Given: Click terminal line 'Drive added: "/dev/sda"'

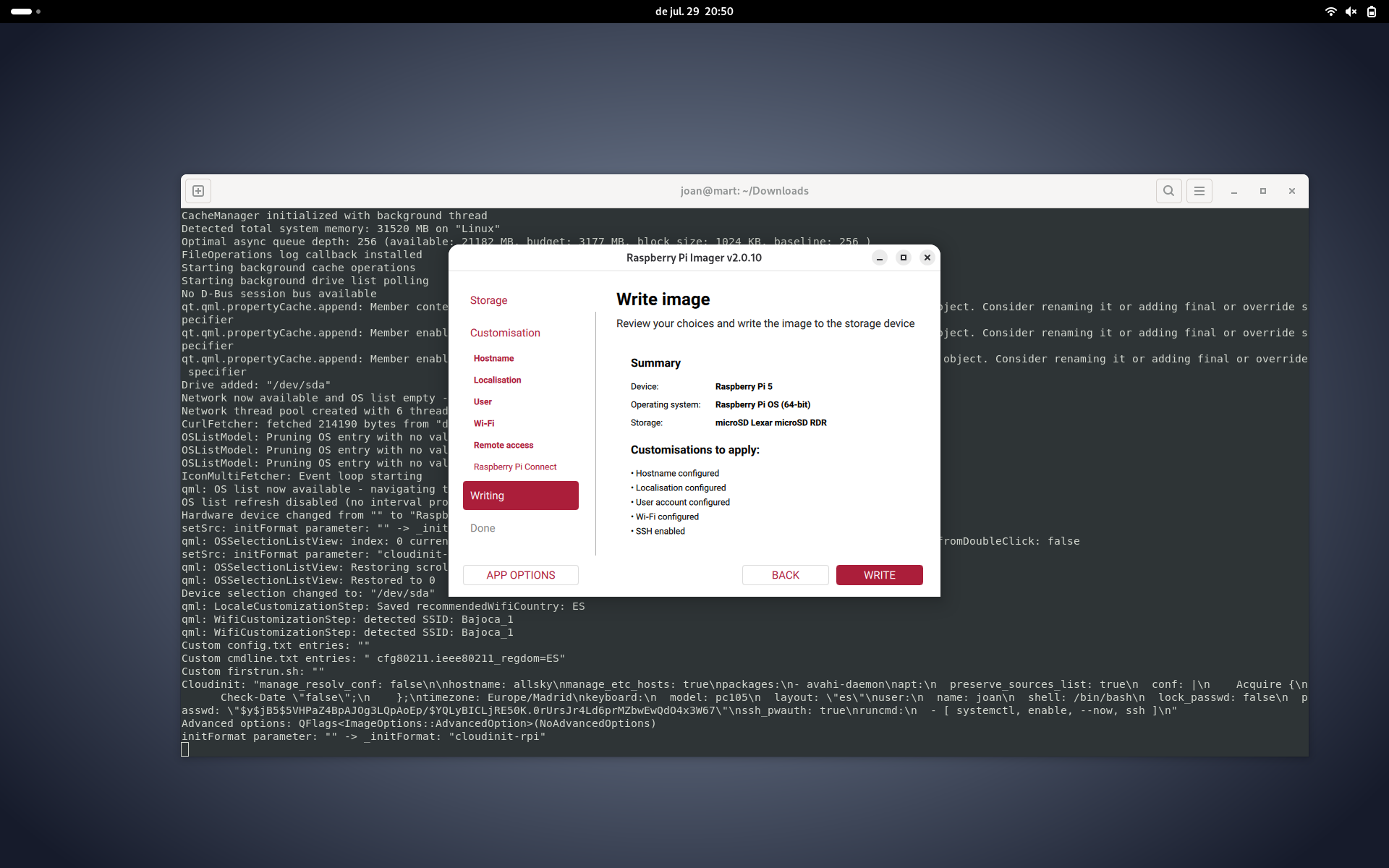Looking at the screenshot, I should pyautogui.click(x=256, y=385).
